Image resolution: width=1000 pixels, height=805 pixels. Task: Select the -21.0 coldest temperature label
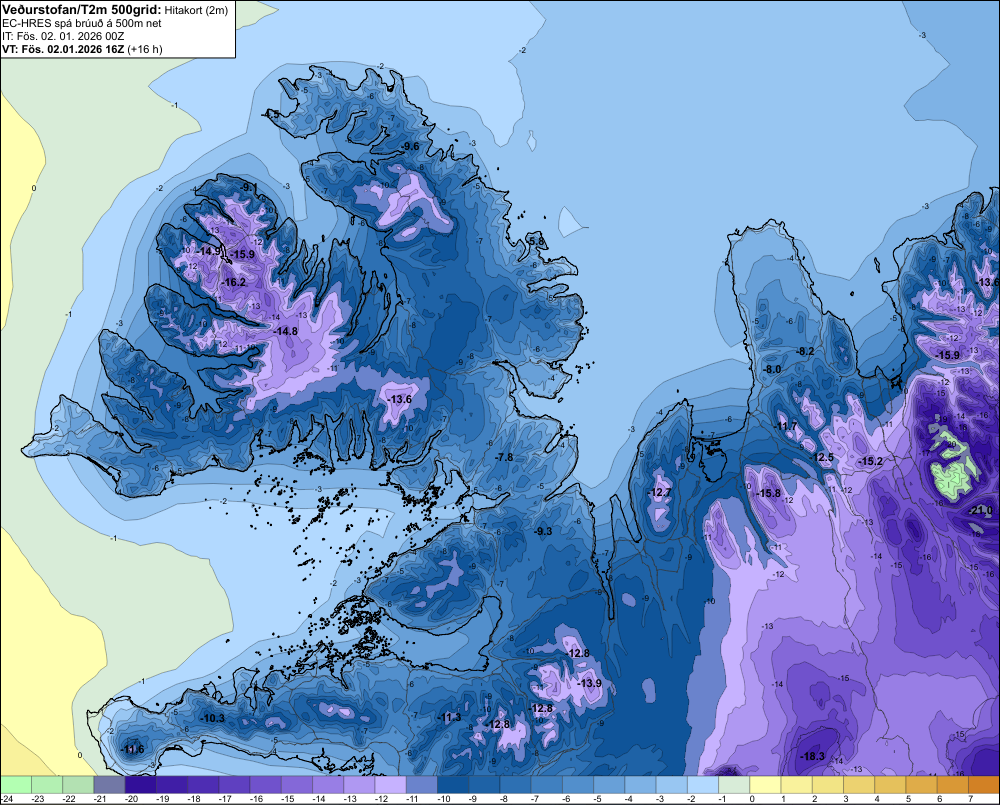pos(981,510)
